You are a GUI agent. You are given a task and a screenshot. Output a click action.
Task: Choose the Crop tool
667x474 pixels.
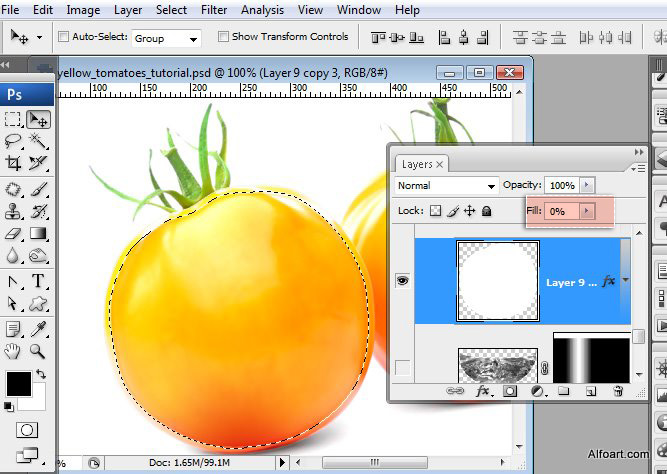[x=13, y=163]
